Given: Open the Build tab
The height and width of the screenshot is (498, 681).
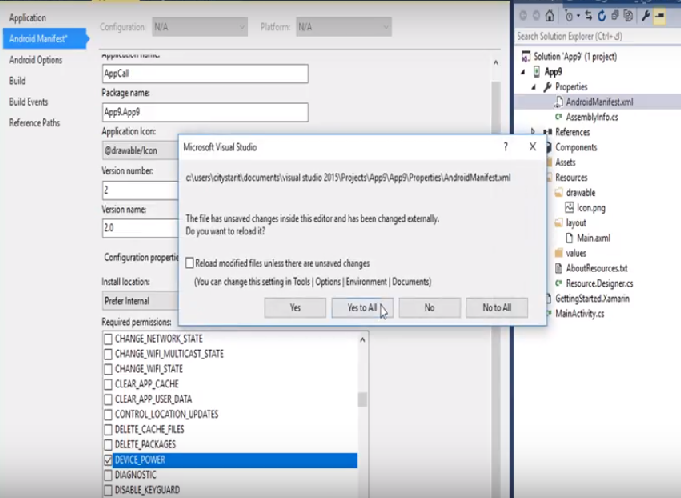Looking at the screenshot, I should (17, 81).
